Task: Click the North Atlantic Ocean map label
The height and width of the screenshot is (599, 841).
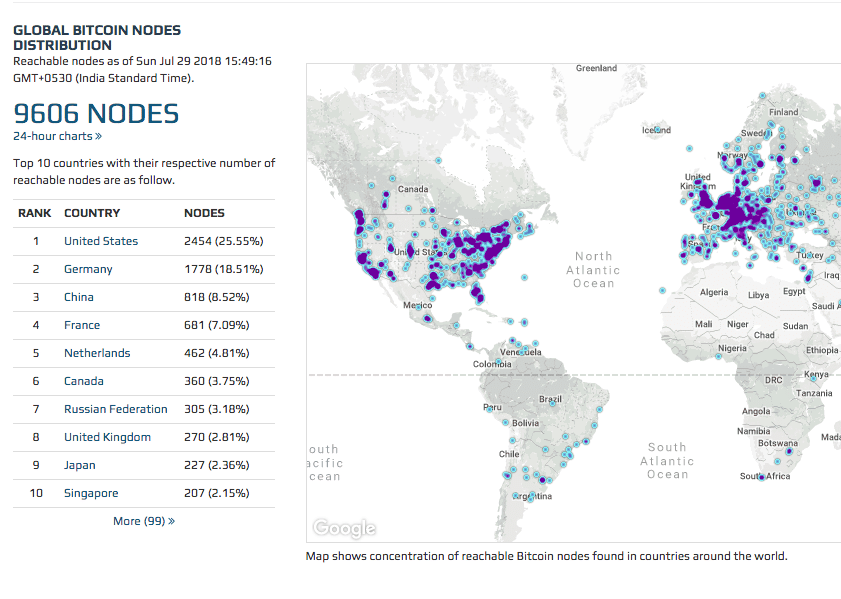Action: (x=593, y=270)
